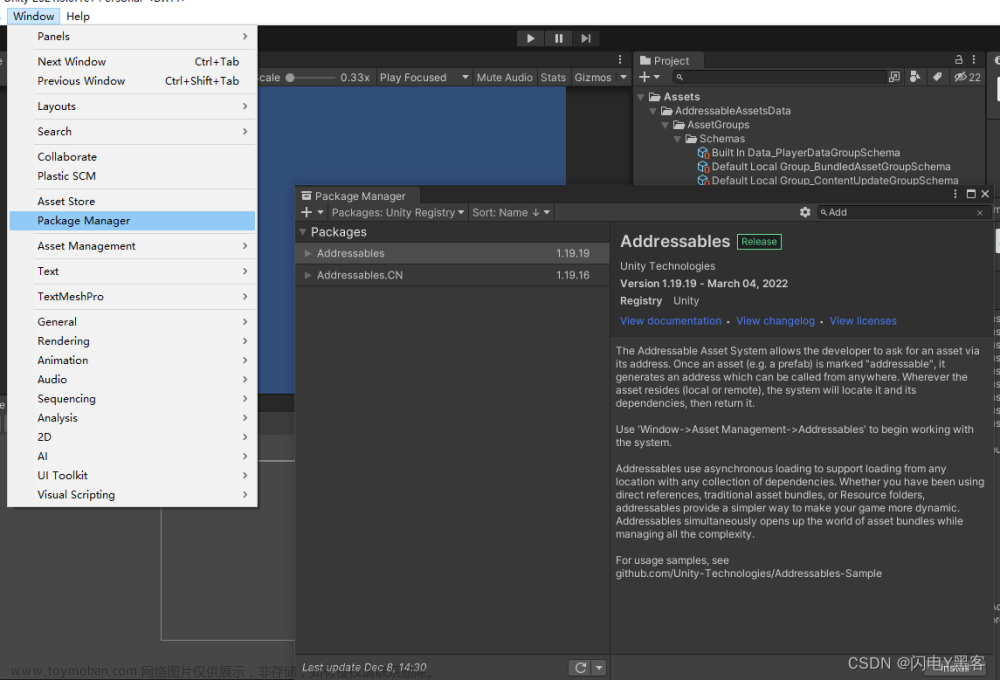Viewport: 1000px width, 680px height.
Task: Click the Project search-by-label tag icon
Action: [937, 77]
